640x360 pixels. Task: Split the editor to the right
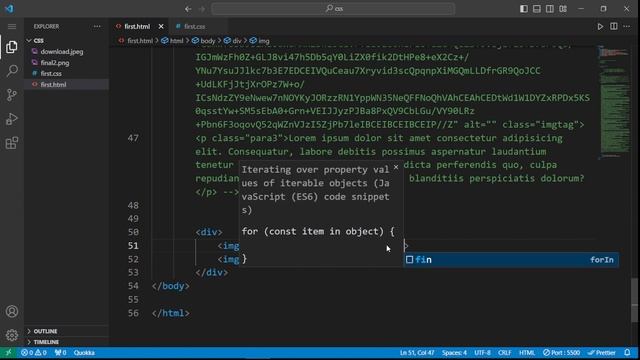coord(613,27)
